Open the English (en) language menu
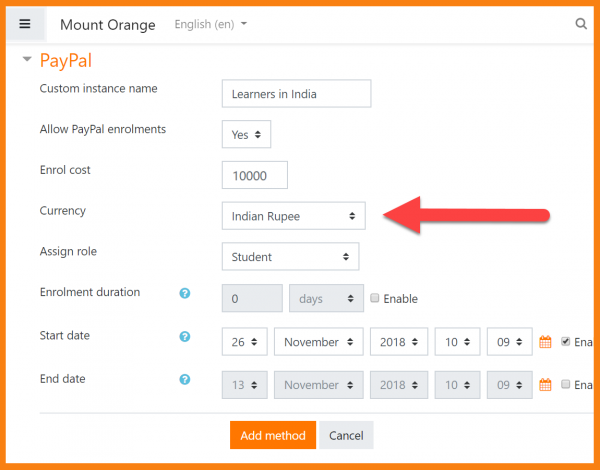600x470 pixels. click(x=210, y=24)
